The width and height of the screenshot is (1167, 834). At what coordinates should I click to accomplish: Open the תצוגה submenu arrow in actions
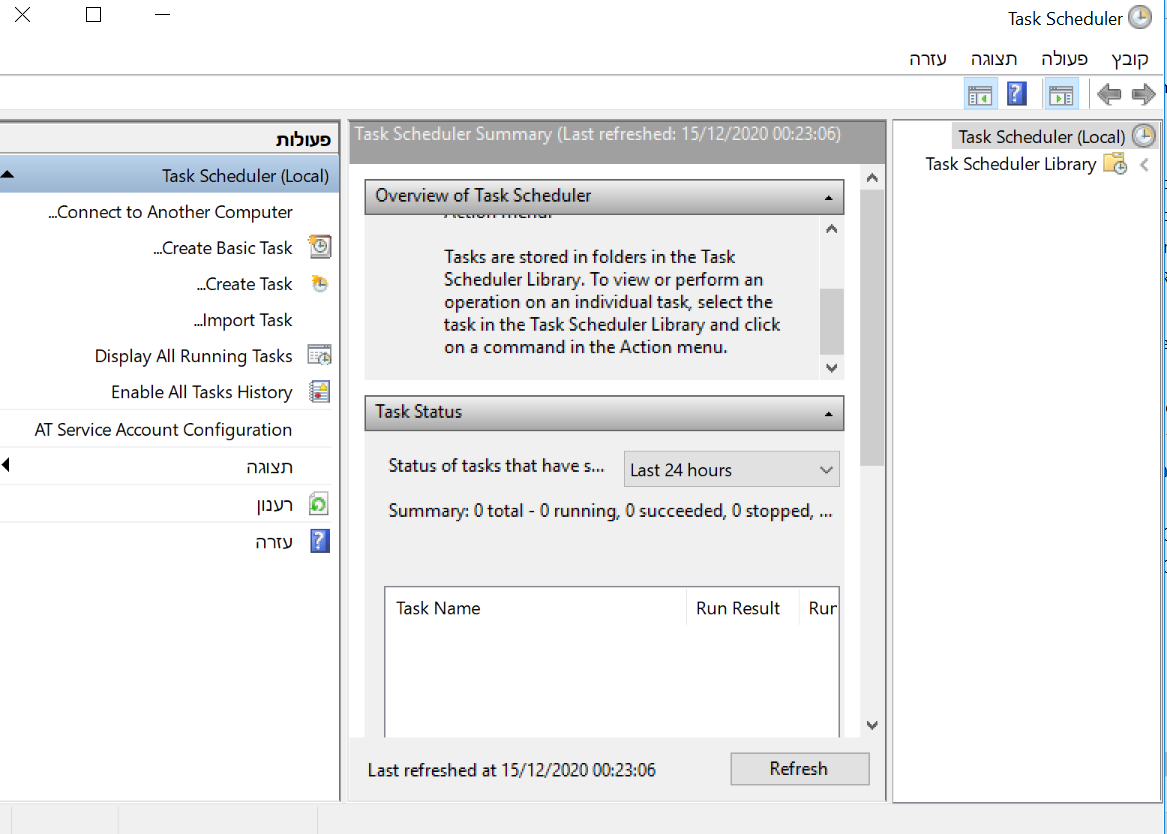pyautogui.click(x=6, y=465)
